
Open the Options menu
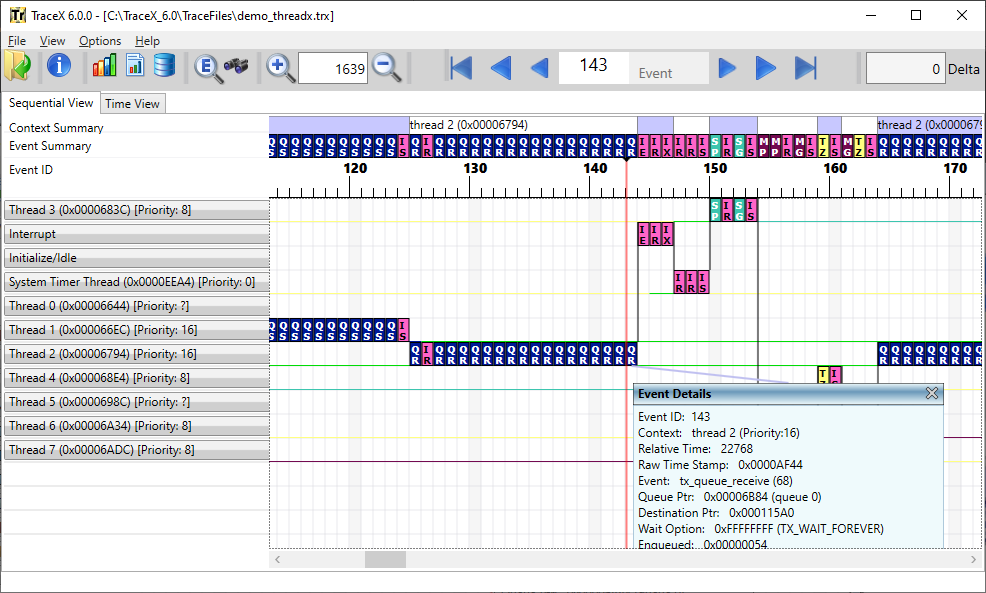[100, 41]
